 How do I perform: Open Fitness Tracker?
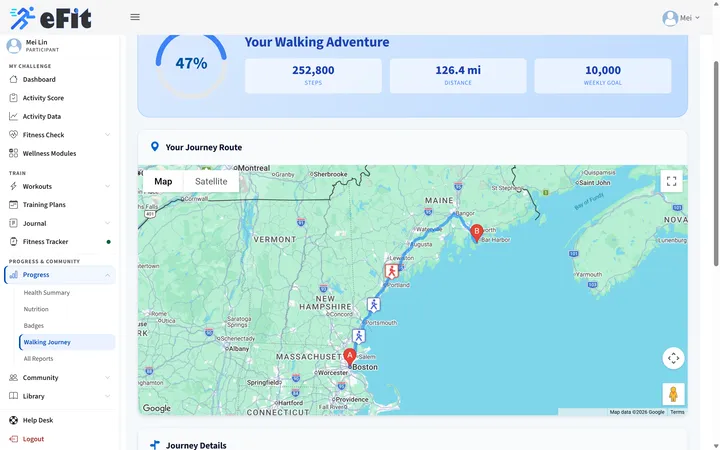coord(45,242)
